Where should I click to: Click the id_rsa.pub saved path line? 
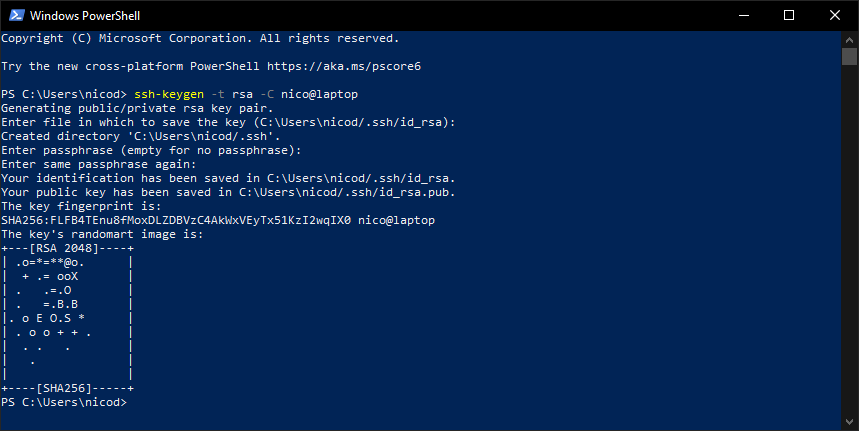coord(228,192)
